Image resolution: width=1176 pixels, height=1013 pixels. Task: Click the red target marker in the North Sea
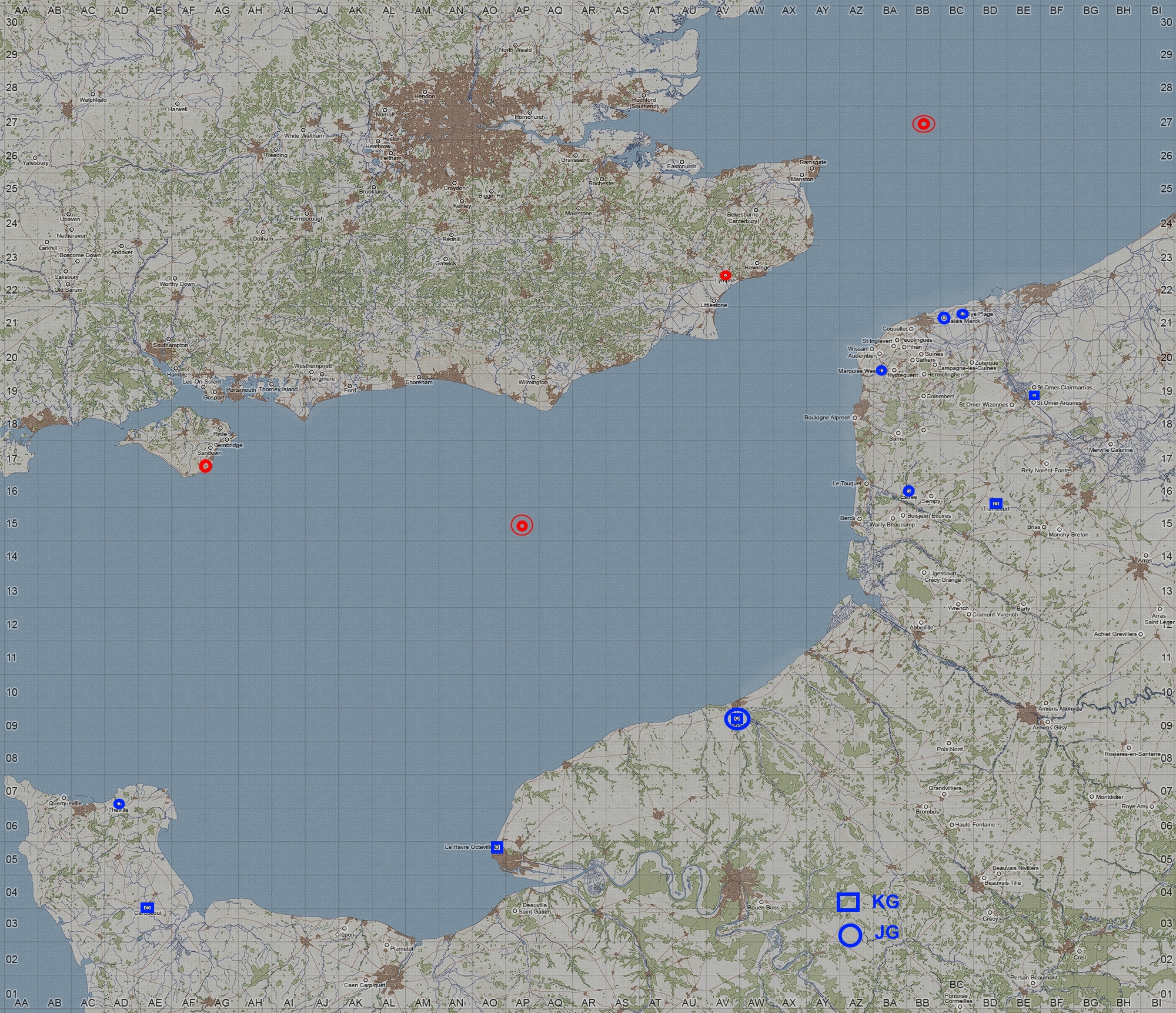pyautogui.click(x=923, y=124)
